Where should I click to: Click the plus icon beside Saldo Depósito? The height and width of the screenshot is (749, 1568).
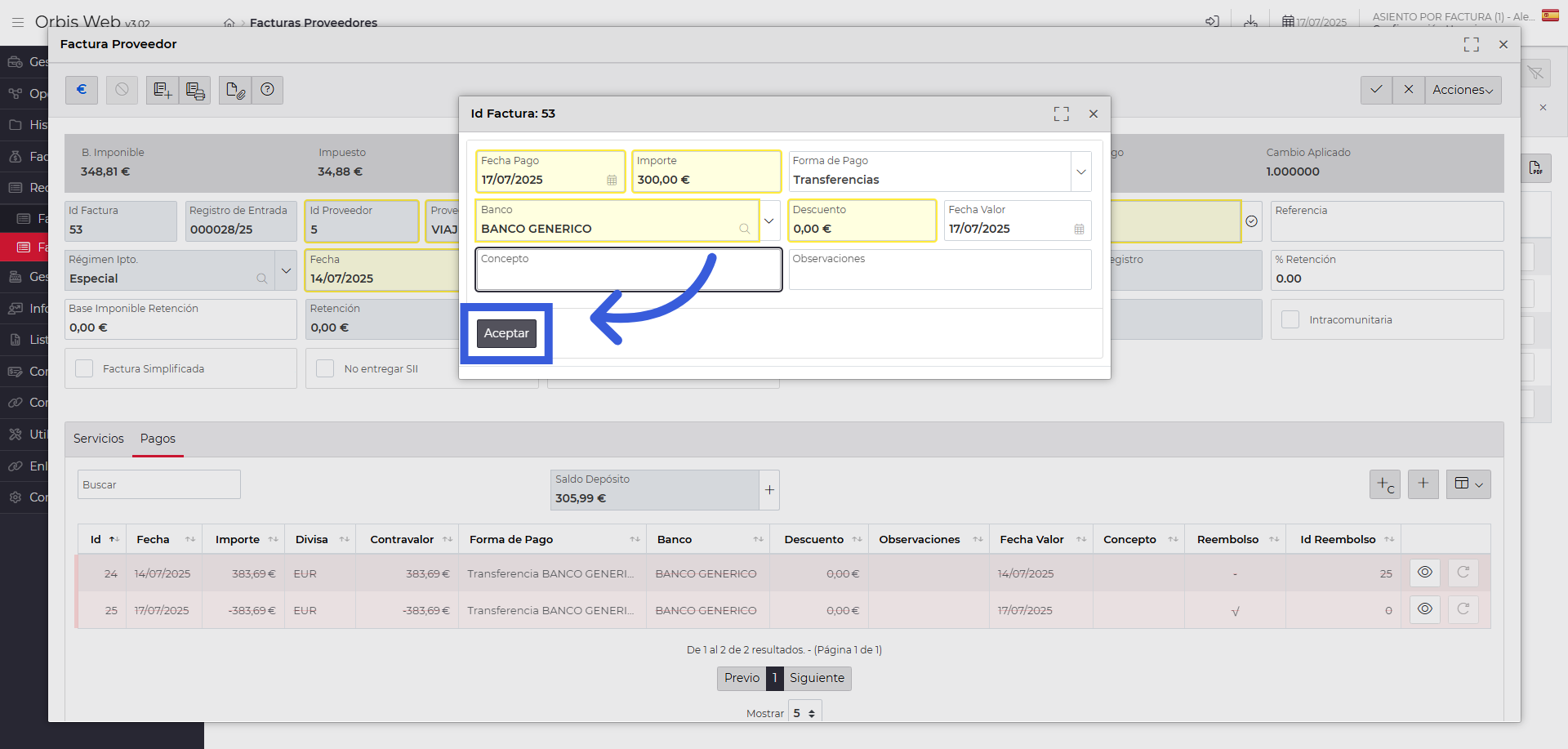pos(769,490)
